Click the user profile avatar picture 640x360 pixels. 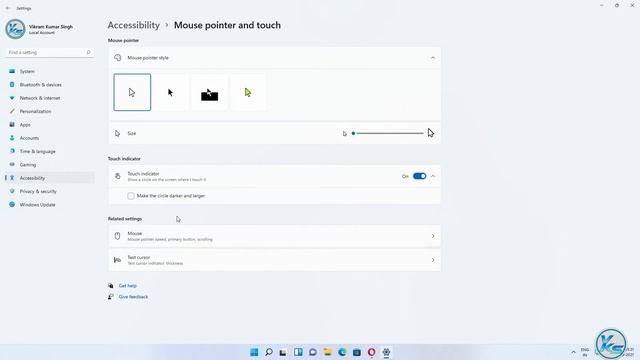pyautogui.click(x=16, y=29)
